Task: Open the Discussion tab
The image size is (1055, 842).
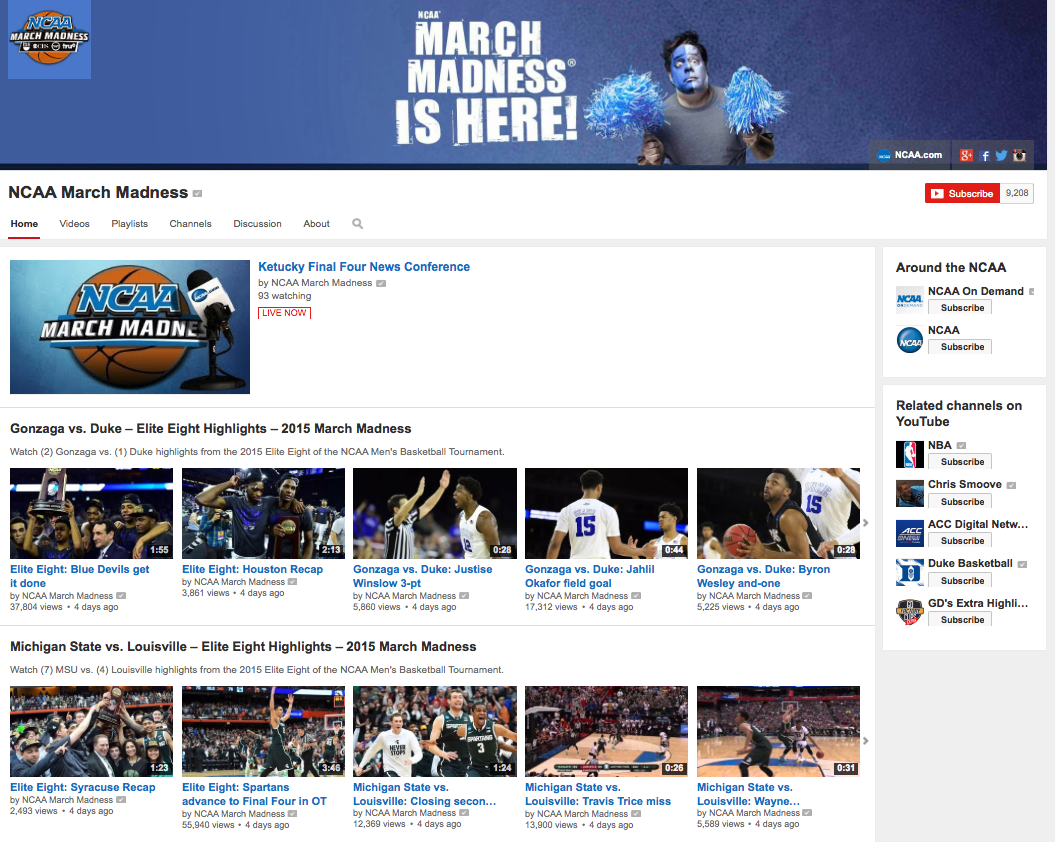Action: (x=257, y=223)
